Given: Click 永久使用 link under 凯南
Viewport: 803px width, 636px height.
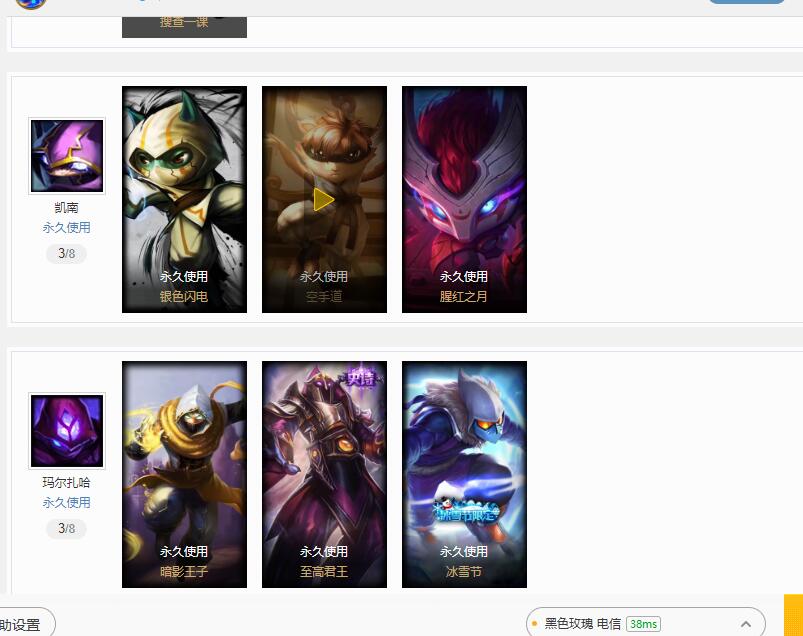Looking at the screenshot, I should [67, 228].
